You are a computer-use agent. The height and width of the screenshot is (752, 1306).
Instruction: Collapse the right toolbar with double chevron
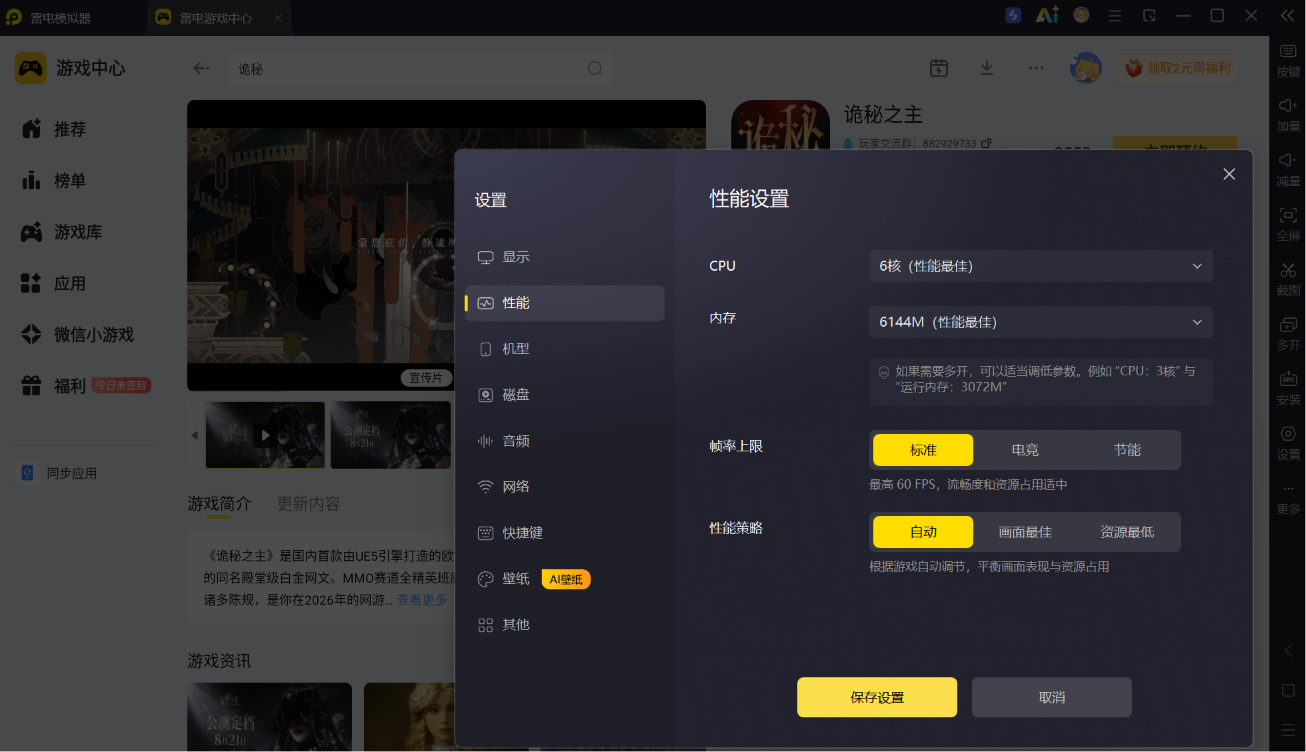click(1288, 16)
